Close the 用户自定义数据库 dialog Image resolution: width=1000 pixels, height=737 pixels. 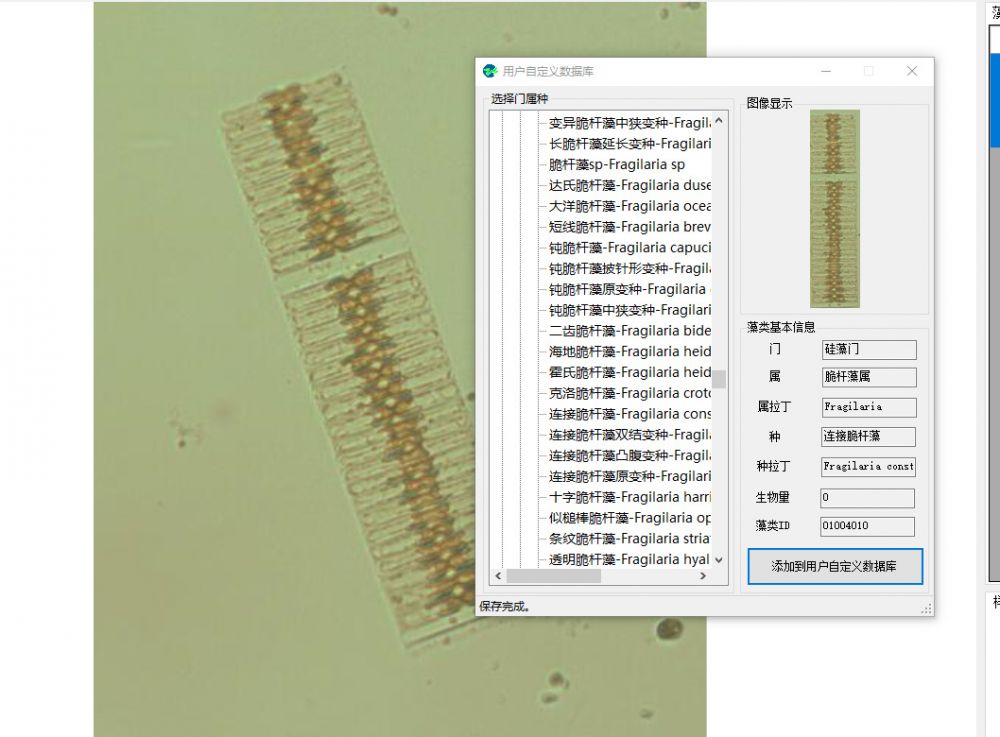coord(911,71)
